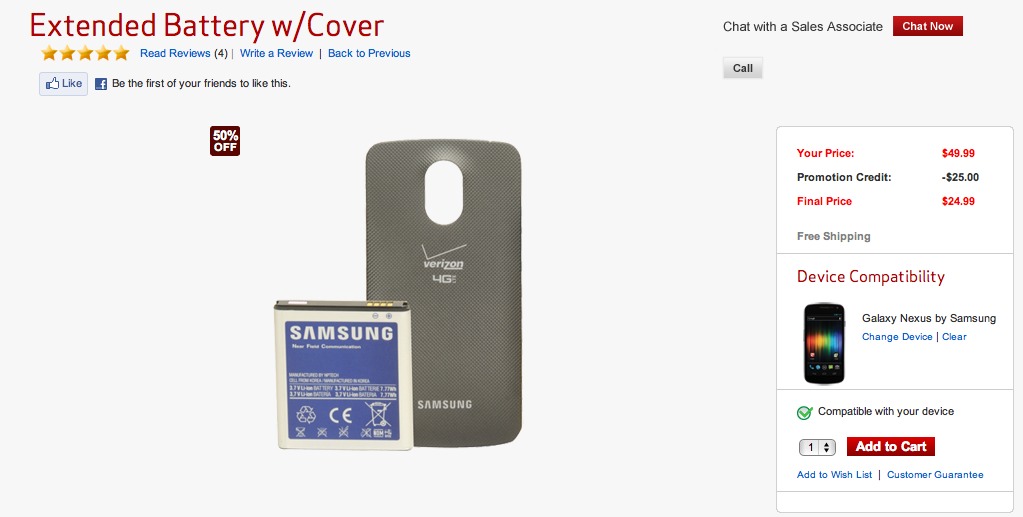Click the Verizon battery cover image
Viewport: 1023px width, 517px height.
(x=444, y=294)
